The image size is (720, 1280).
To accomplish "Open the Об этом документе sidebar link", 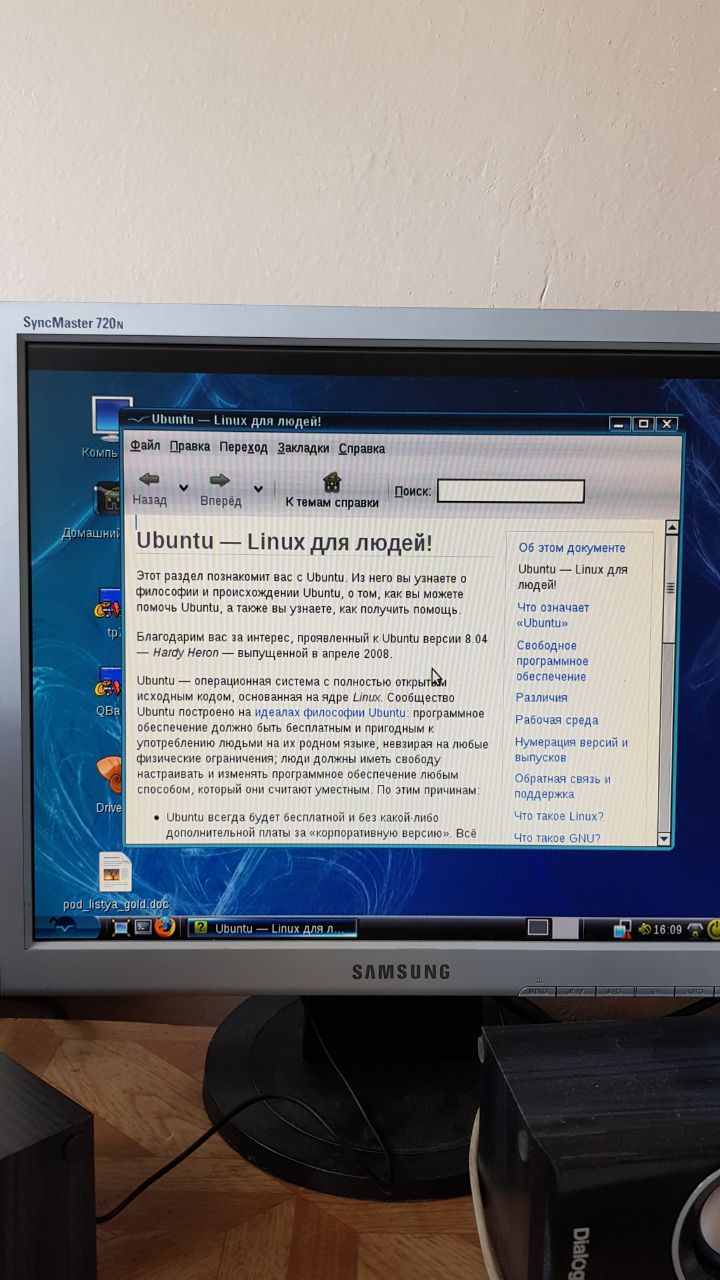I will [x=572, y=548].
